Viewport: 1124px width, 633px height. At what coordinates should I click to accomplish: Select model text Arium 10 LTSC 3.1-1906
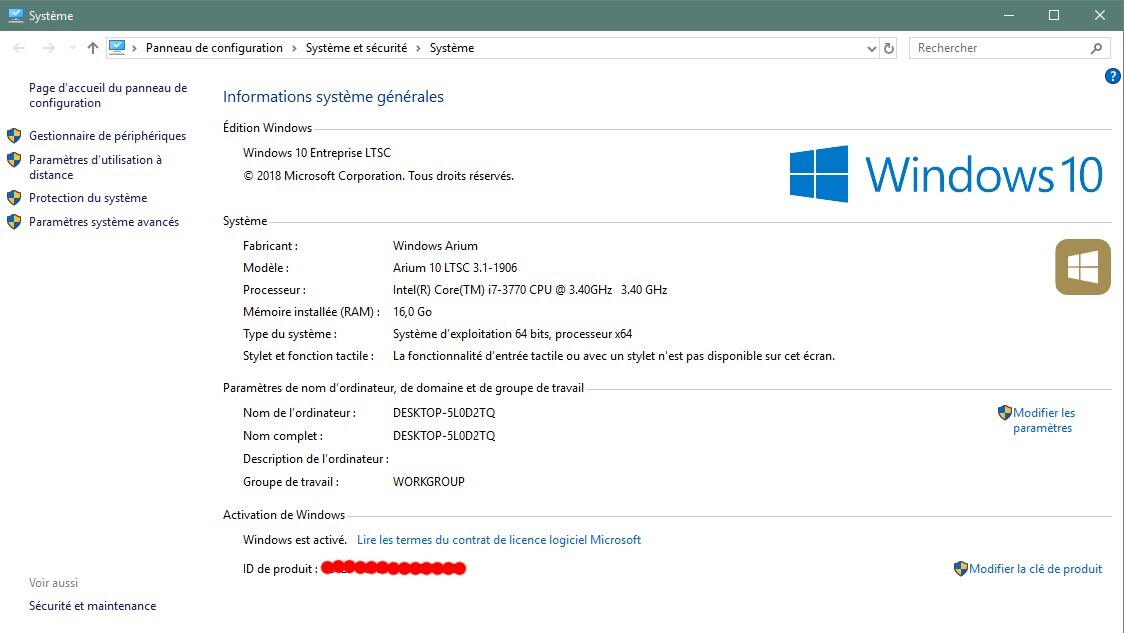click(455, 268)
